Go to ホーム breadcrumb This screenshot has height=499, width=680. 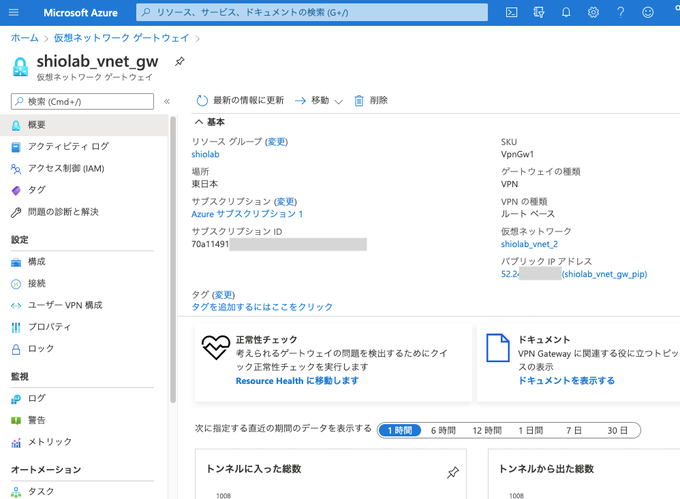click(x=25, y=38)
